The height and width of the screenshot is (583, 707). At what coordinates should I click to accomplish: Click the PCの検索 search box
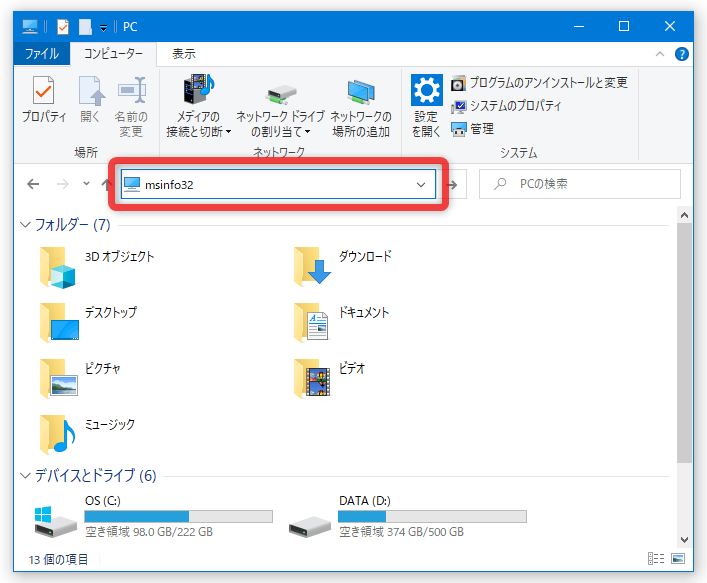(x=579, y=184)
